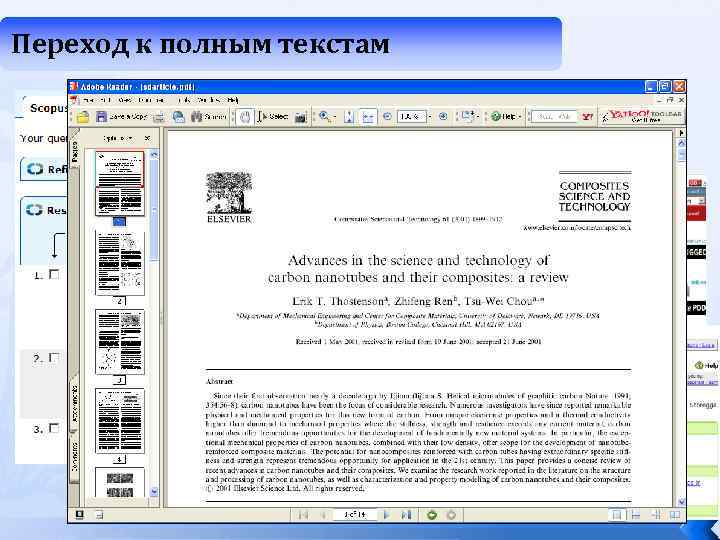Go to previous page button
Image resolution: width=720 pixels, height=540 pixels.
point(322,515)
